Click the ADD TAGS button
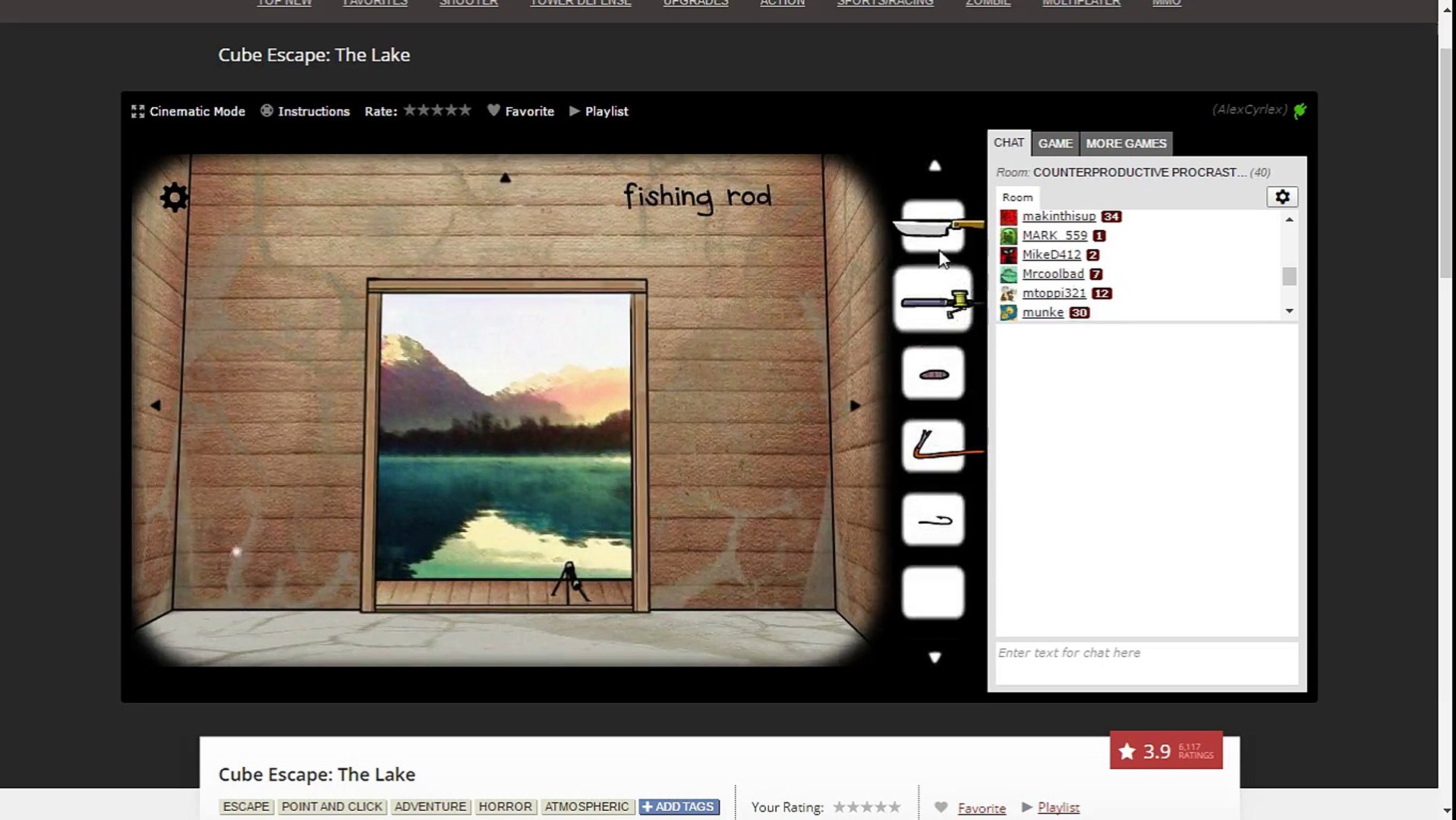This screenshot has height=820, width=1456. point(679,807)
